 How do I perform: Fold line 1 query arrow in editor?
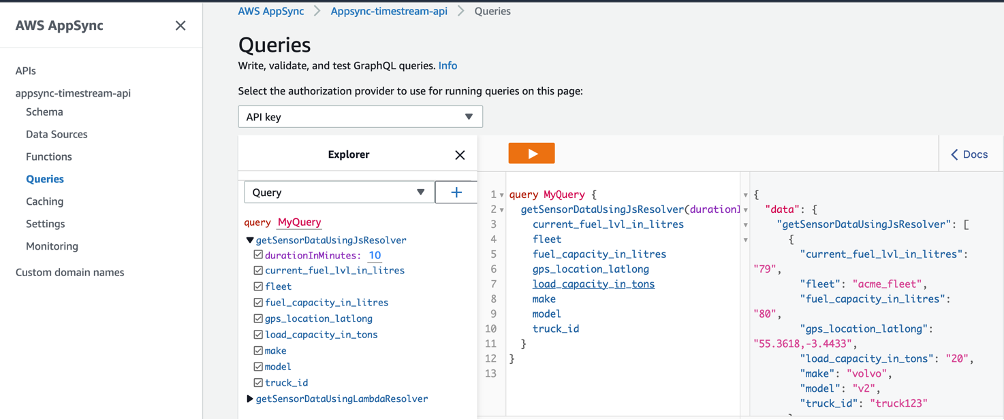(501, 195)
